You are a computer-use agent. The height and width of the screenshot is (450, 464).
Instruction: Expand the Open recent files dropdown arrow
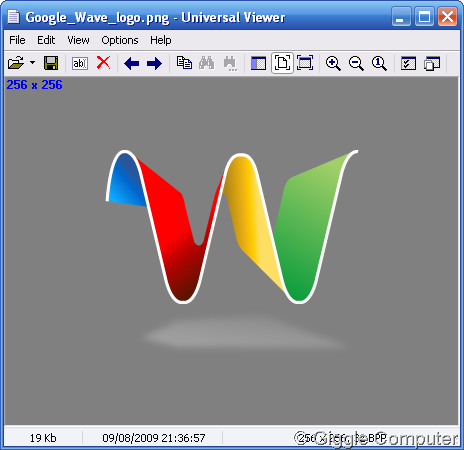click(x=32, y=63)
